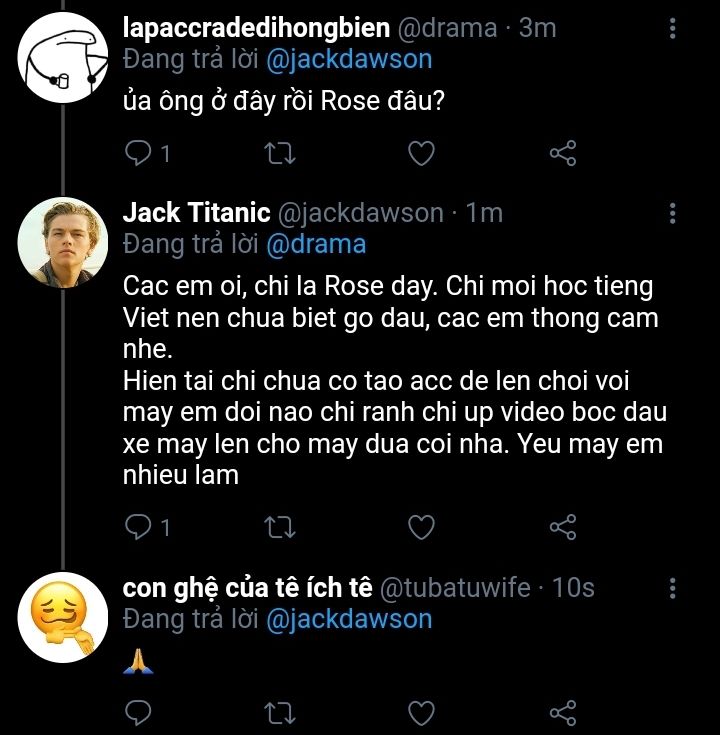Open @jackdawson mention in first tweet
Screen dimensions: 720x735
point(349,59)
